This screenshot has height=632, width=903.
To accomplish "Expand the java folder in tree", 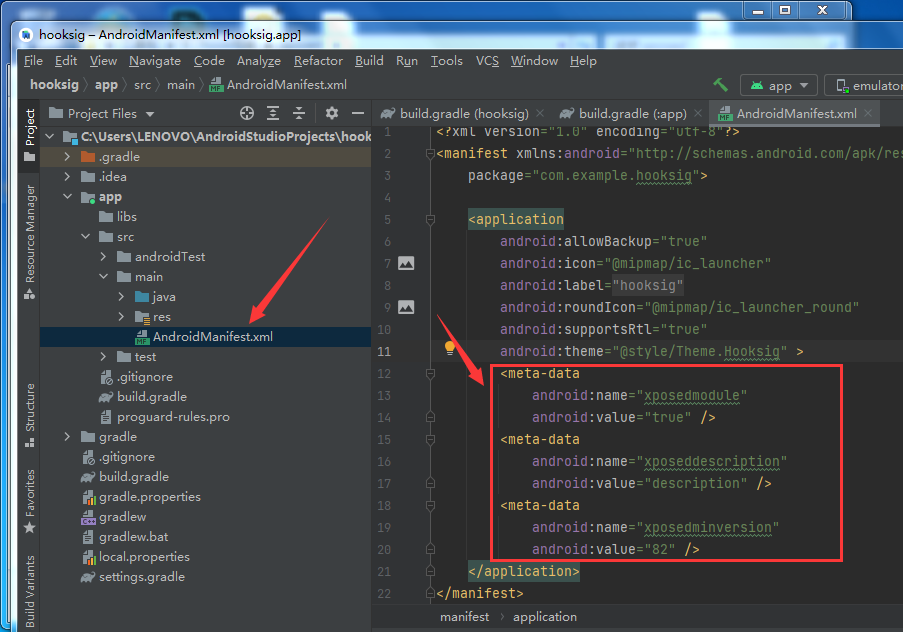I will pos(122,297).
